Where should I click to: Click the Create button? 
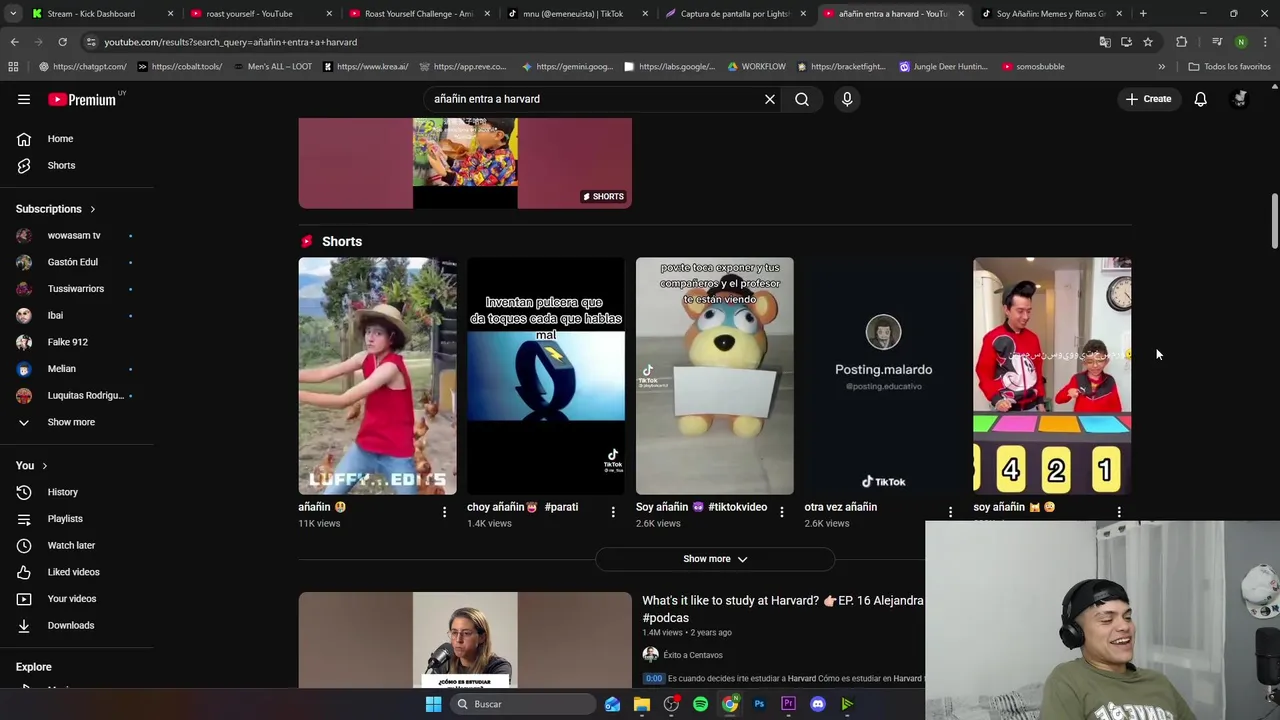pos(1148,99)
